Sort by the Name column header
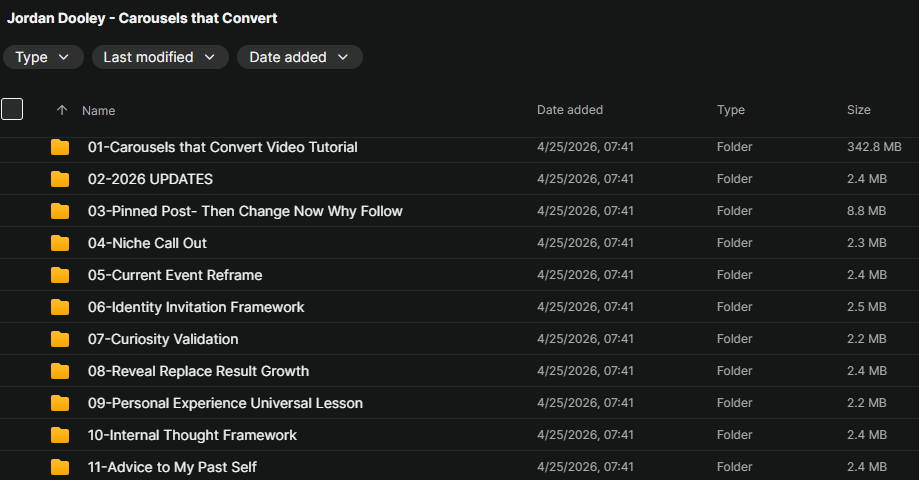 [x=99, y=111]
